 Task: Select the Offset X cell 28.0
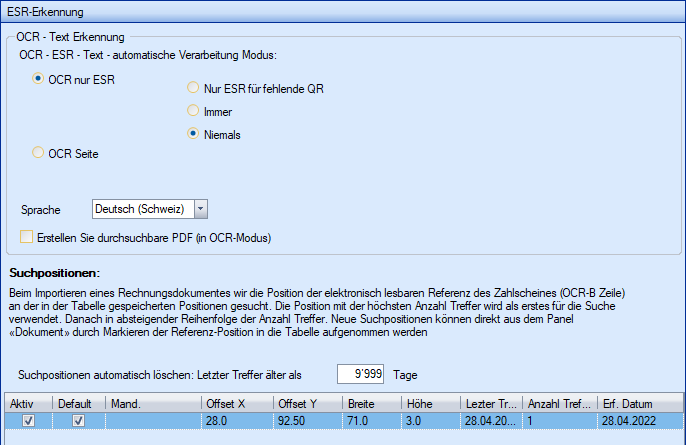coord(238,421)
